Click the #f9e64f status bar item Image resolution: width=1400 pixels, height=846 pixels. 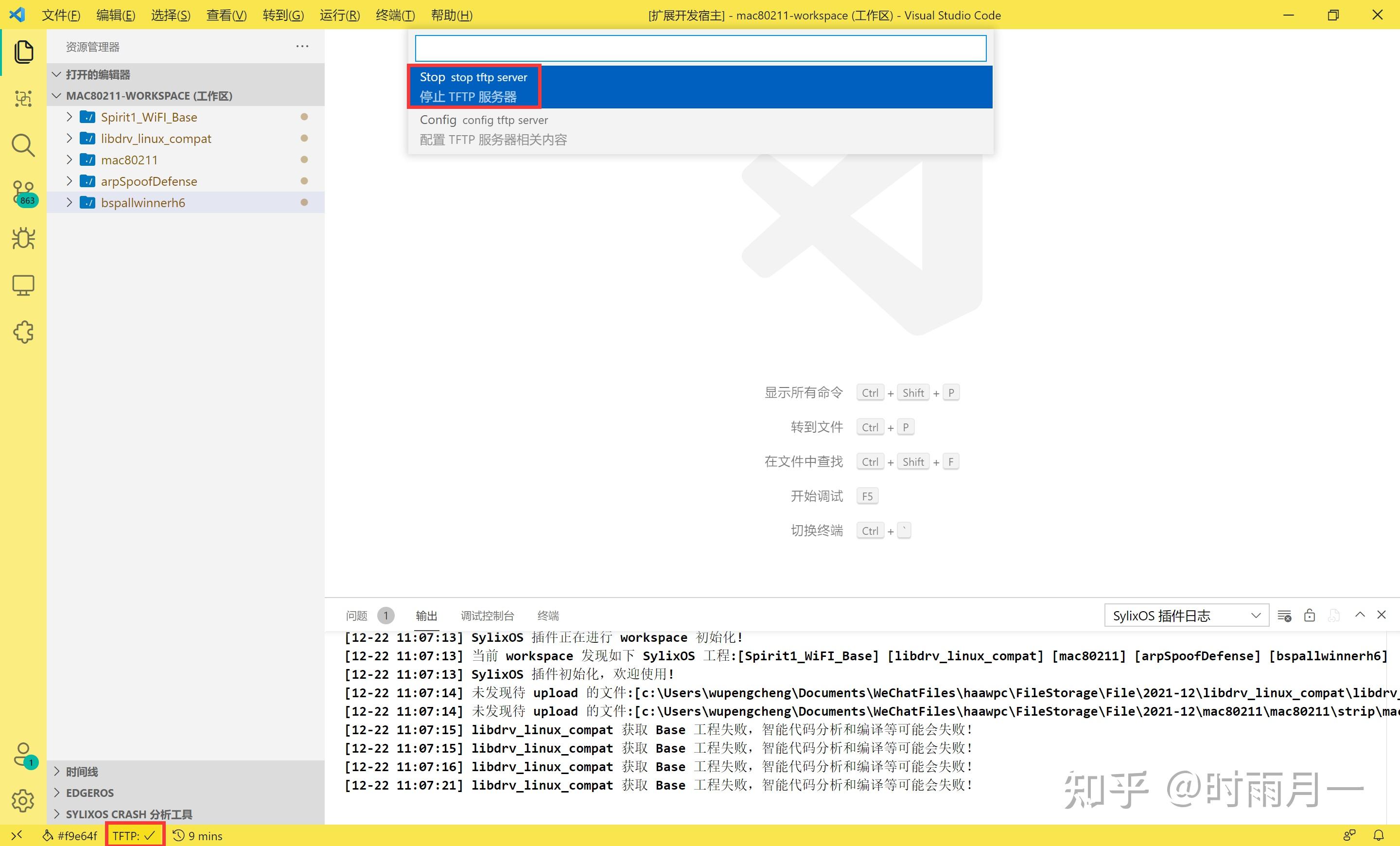pyautogui.click(x=70, y=836)
